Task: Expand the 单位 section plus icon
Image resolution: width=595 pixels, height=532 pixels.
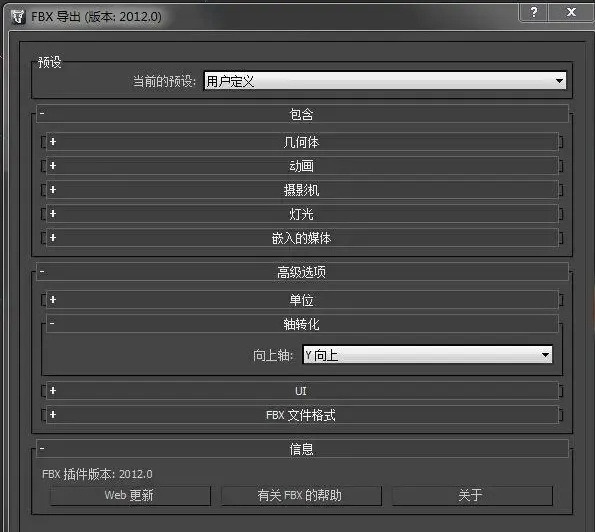Action: (53, 300)
